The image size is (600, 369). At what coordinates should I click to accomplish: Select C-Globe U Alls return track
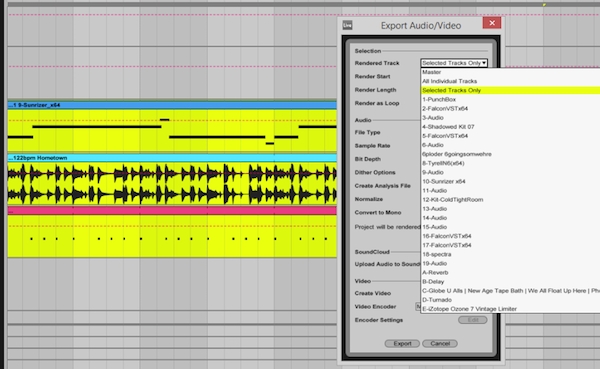510,291
